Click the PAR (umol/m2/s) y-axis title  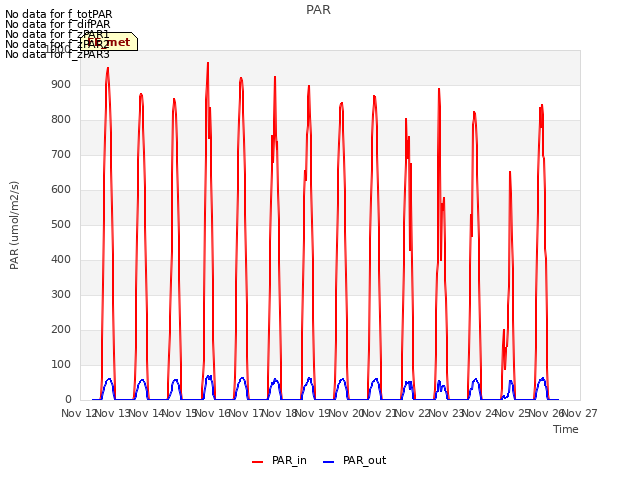[x=14, y=225]
